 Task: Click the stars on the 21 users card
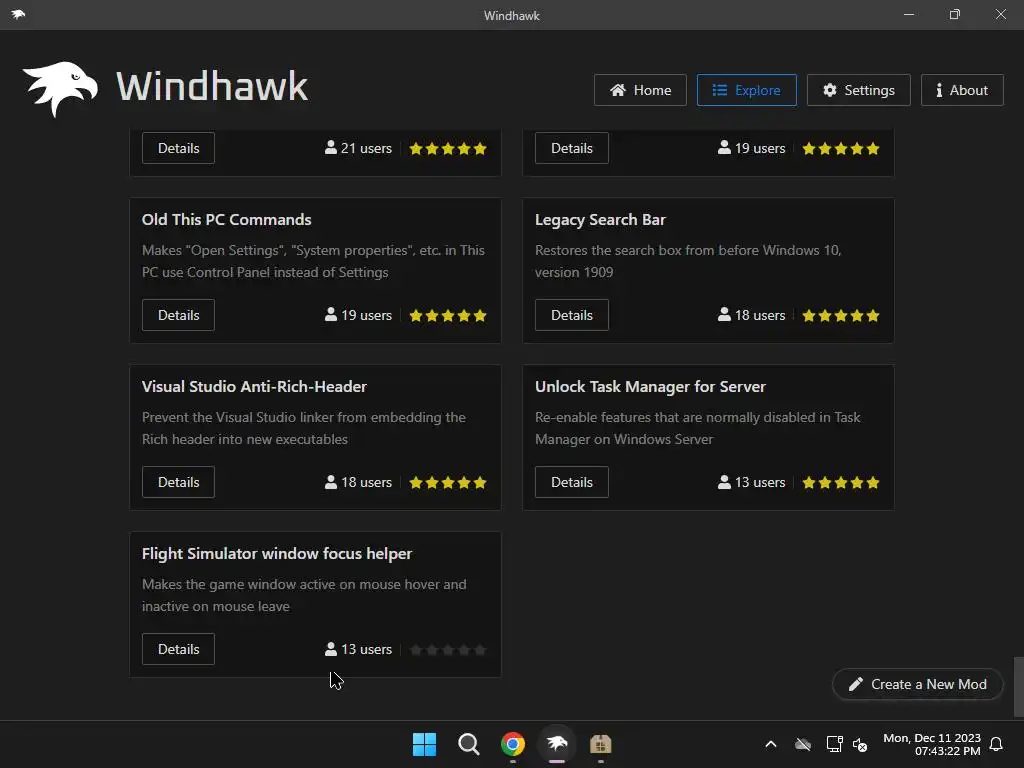click(x=448, y=148)
